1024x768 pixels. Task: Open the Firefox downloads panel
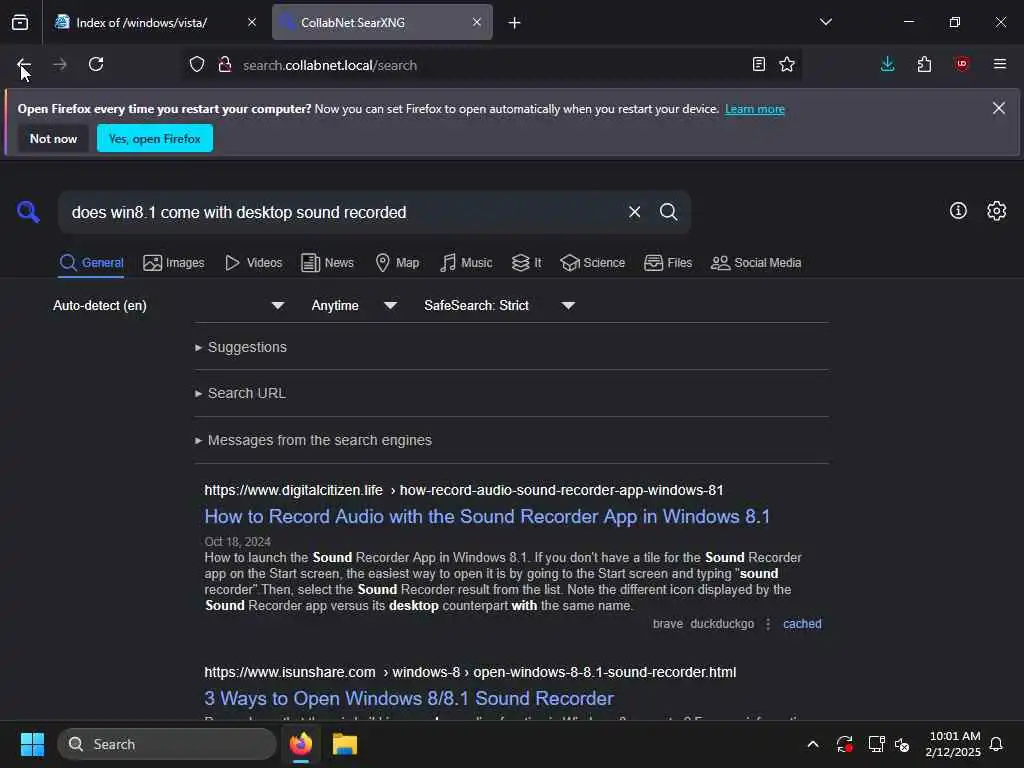(888, 64)
